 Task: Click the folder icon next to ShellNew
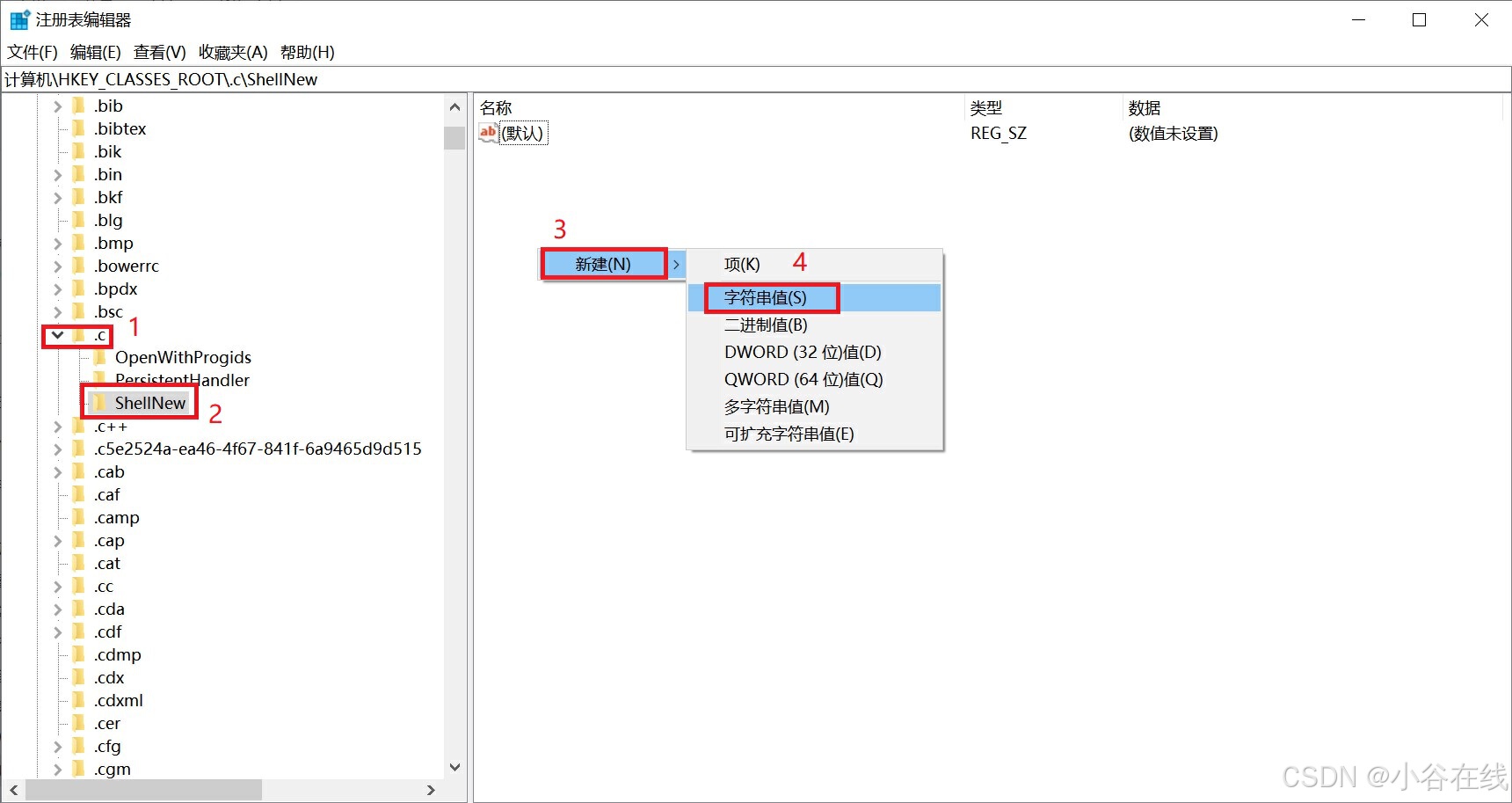100,403
